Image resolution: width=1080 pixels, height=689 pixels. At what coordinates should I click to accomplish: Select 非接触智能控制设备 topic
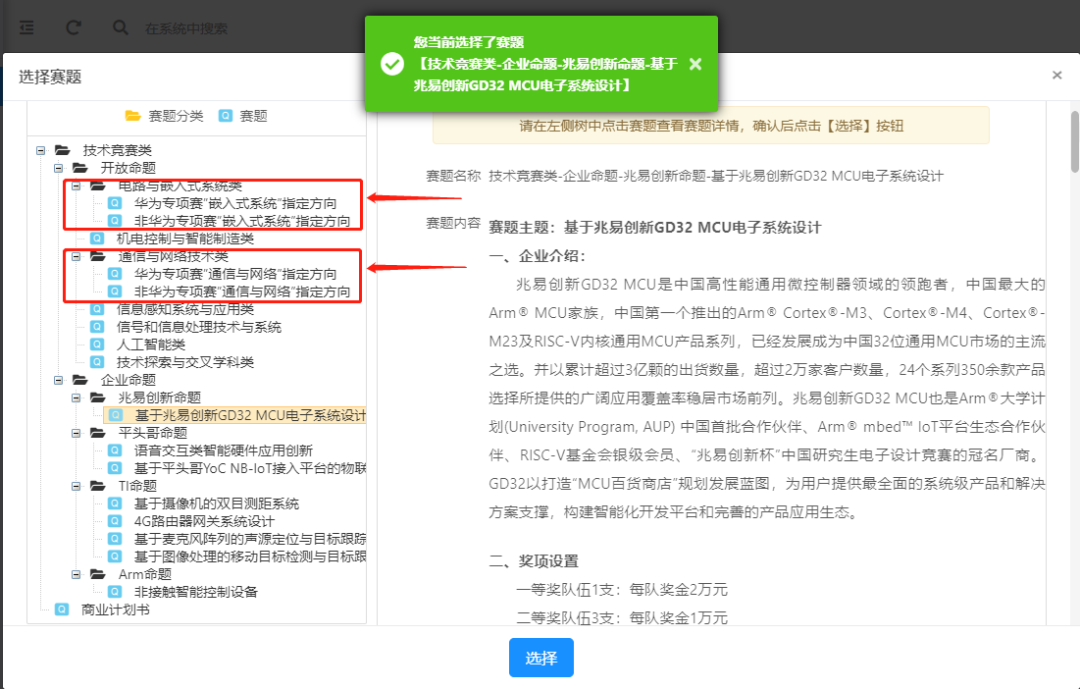[196, 593]
